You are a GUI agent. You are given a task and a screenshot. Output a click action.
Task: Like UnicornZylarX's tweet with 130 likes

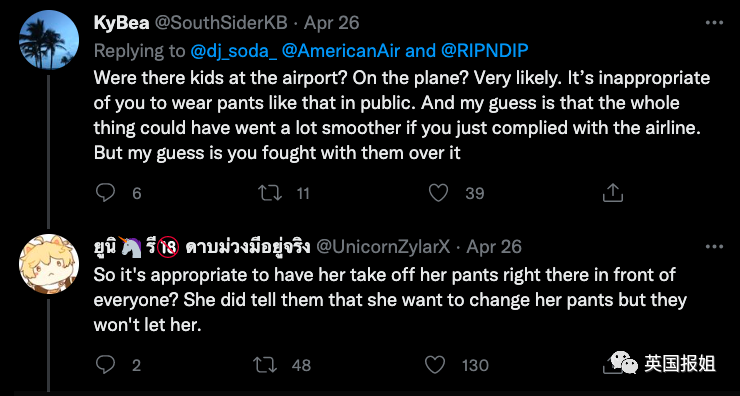click(435, 365)
